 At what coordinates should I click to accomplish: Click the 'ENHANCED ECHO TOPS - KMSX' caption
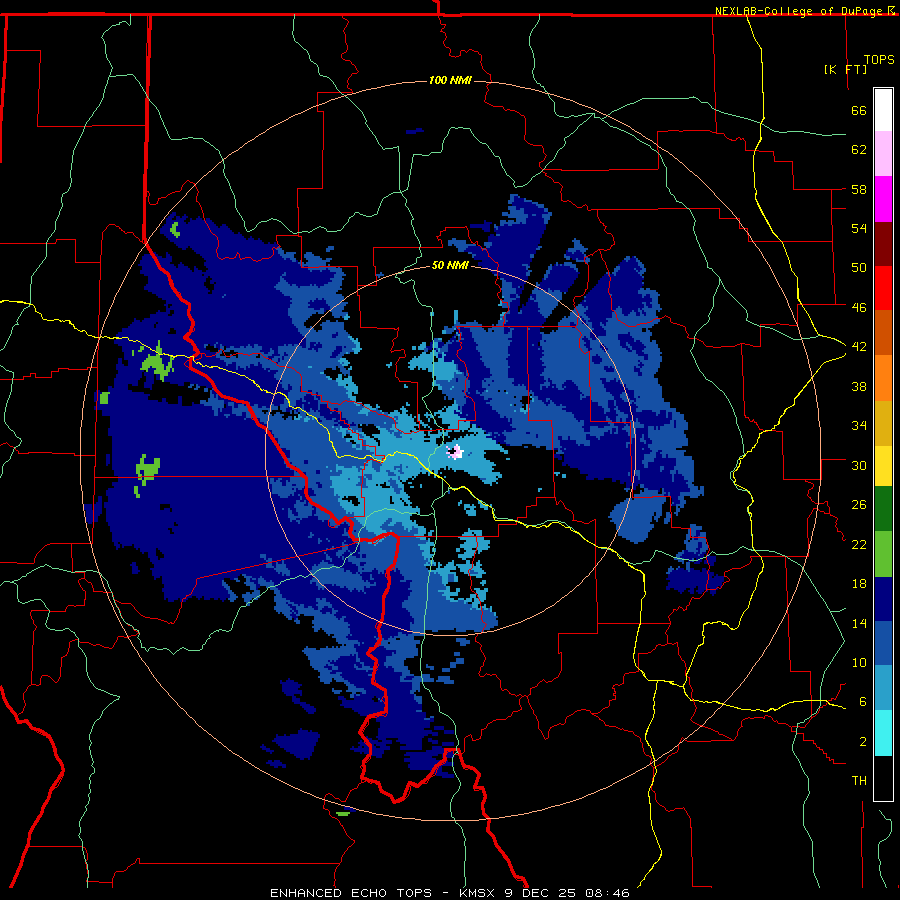382,893
